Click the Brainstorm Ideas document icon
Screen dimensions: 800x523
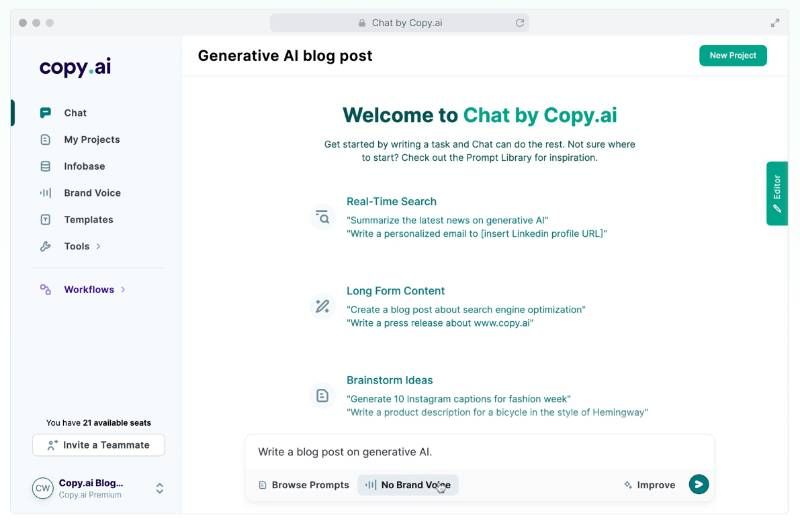322,395
